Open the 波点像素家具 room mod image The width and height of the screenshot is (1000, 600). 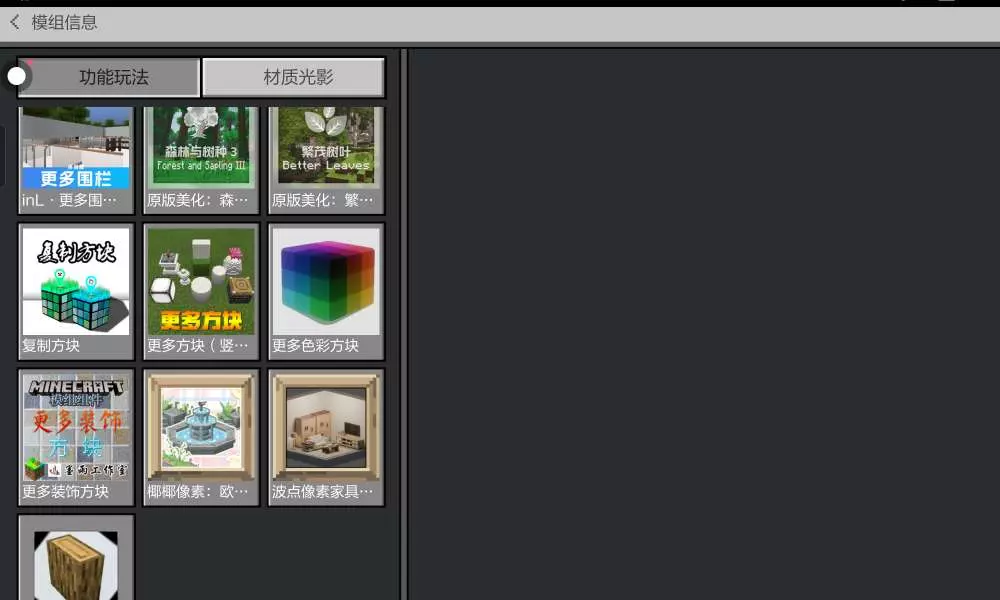tap(326, 427)
